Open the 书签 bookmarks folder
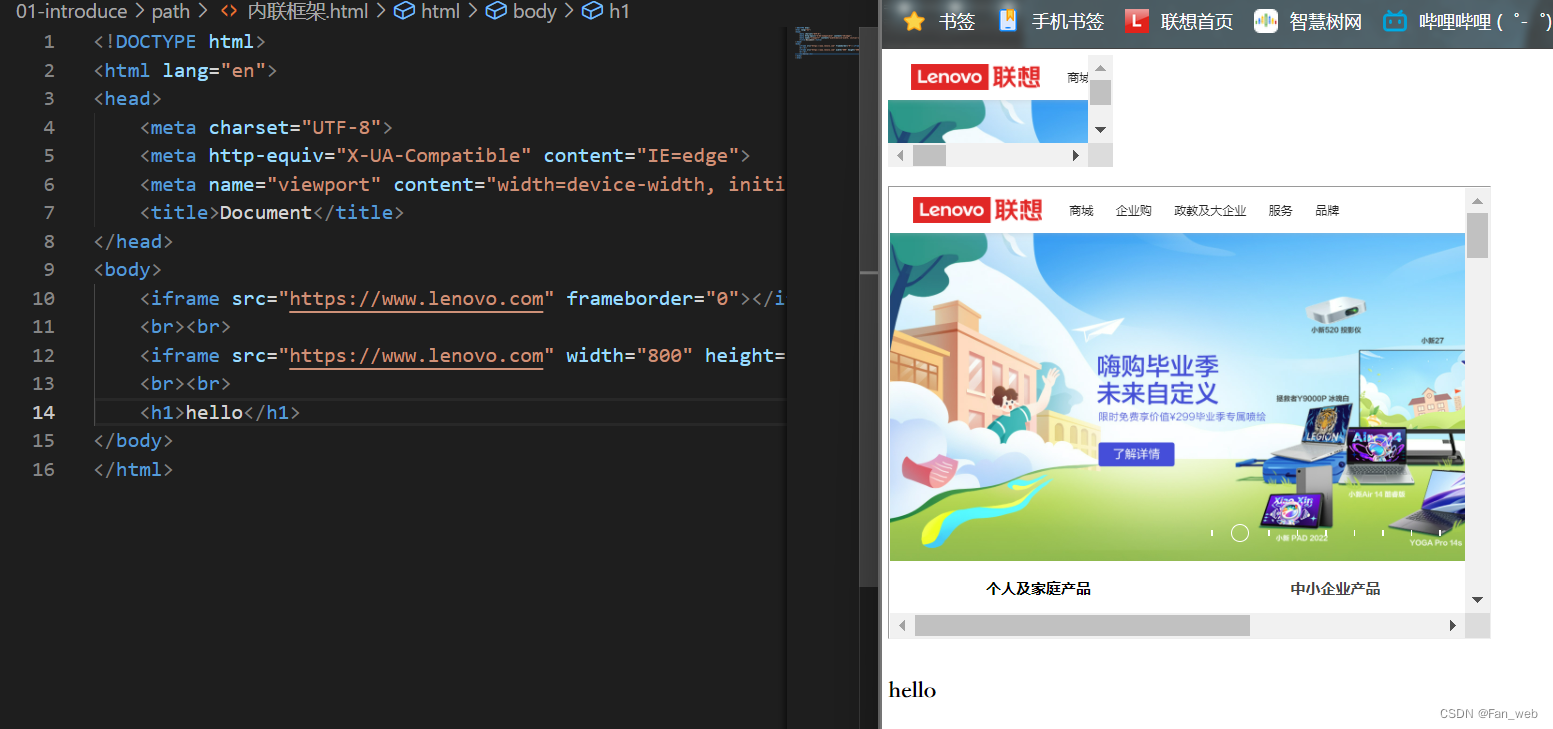The width and height of the screenshot is (1553, 729). click(x=957, y=21)
